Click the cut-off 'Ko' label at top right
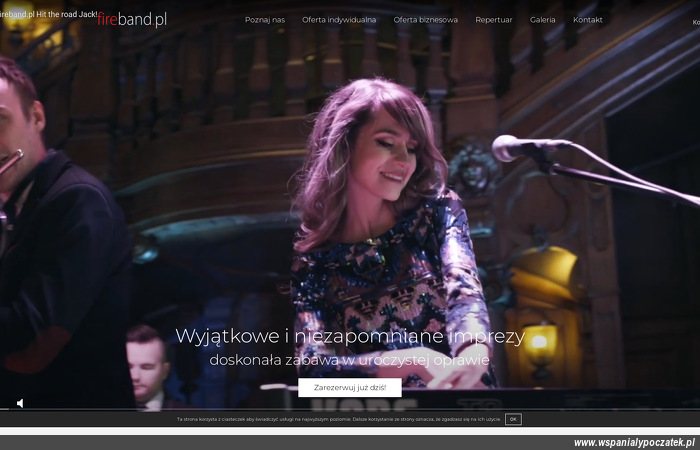Image resolution: width=700 pixels, height=450 pixels. pos(695,21)
